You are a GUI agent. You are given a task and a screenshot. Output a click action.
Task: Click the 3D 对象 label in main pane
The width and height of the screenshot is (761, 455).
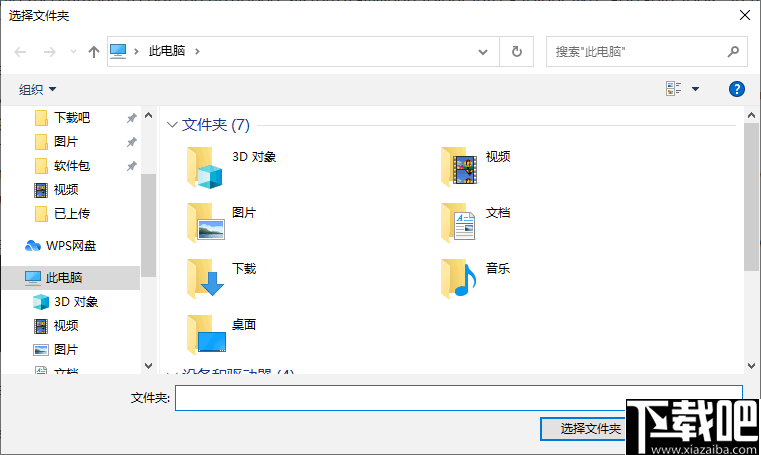point(254,157)
